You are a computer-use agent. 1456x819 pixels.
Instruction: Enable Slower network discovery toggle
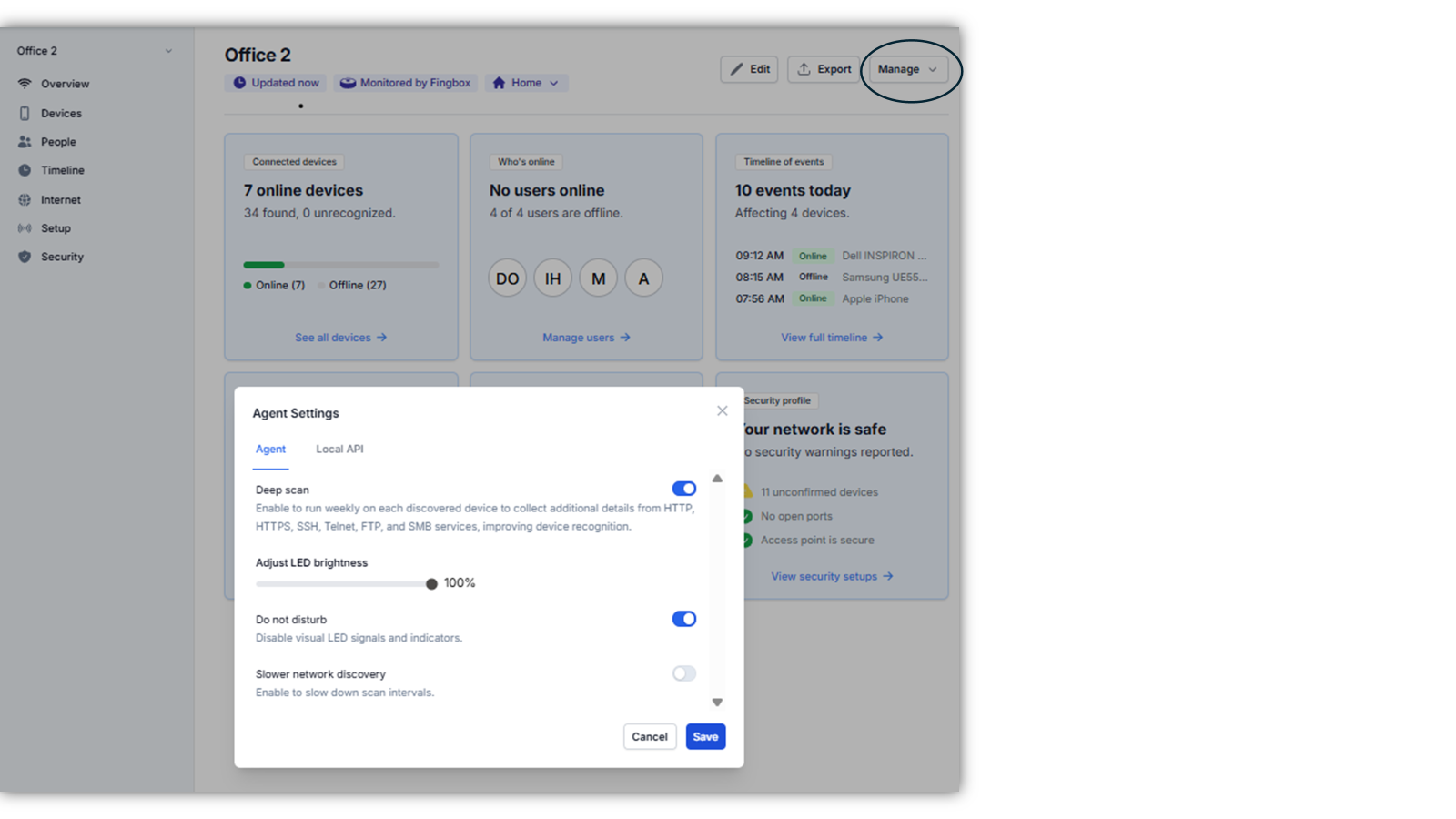click(x=683, y=673)
